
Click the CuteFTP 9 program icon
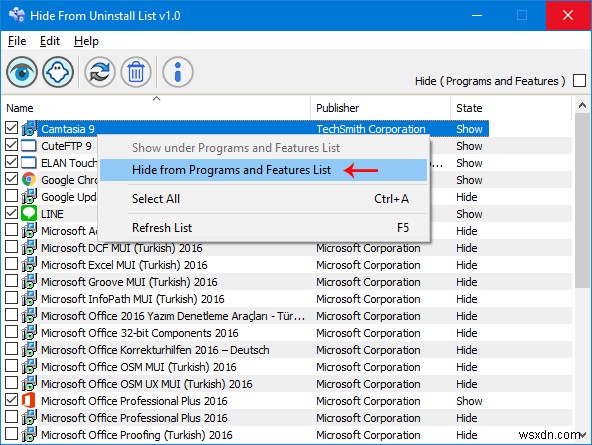(x=29, y=145)
